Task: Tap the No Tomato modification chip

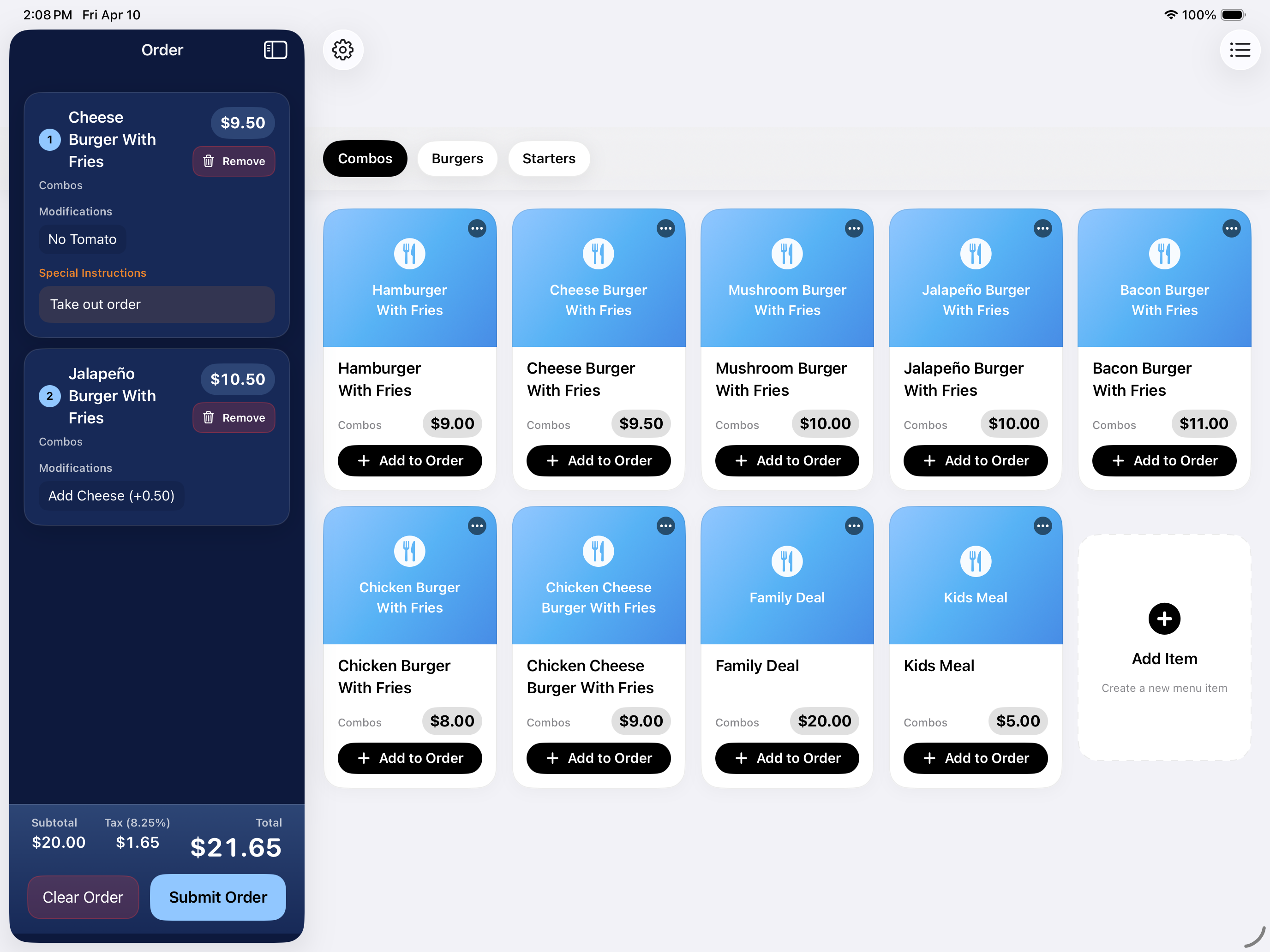Action: (82, 239)
